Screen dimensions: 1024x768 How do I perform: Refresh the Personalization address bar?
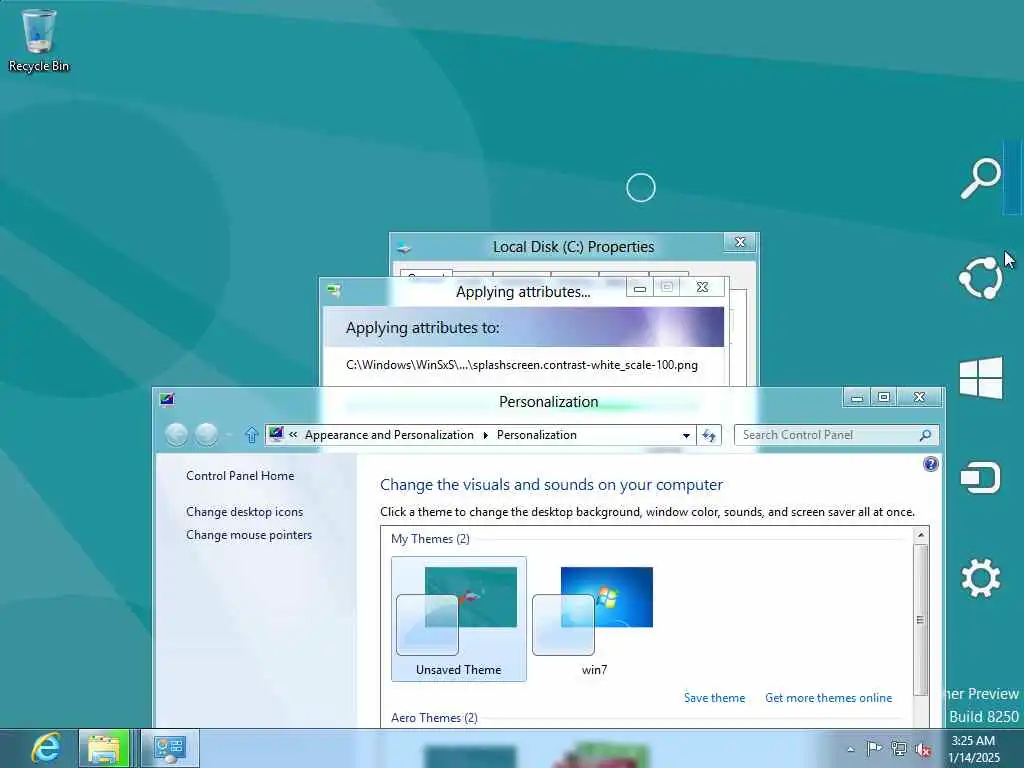(709, 435)
